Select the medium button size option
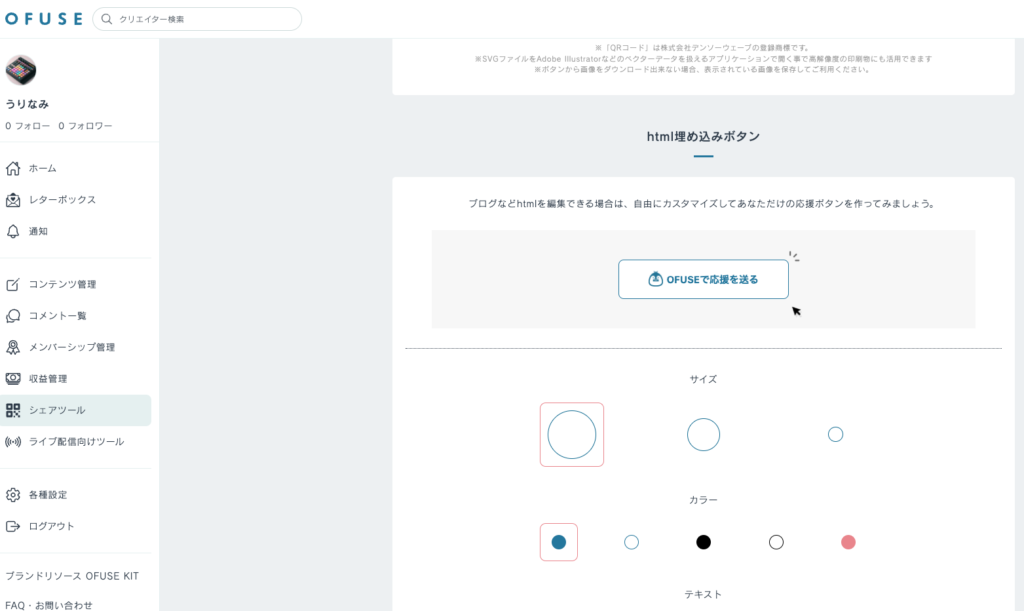The height and width of the screenshot is (611, 1024). (703, 434)
